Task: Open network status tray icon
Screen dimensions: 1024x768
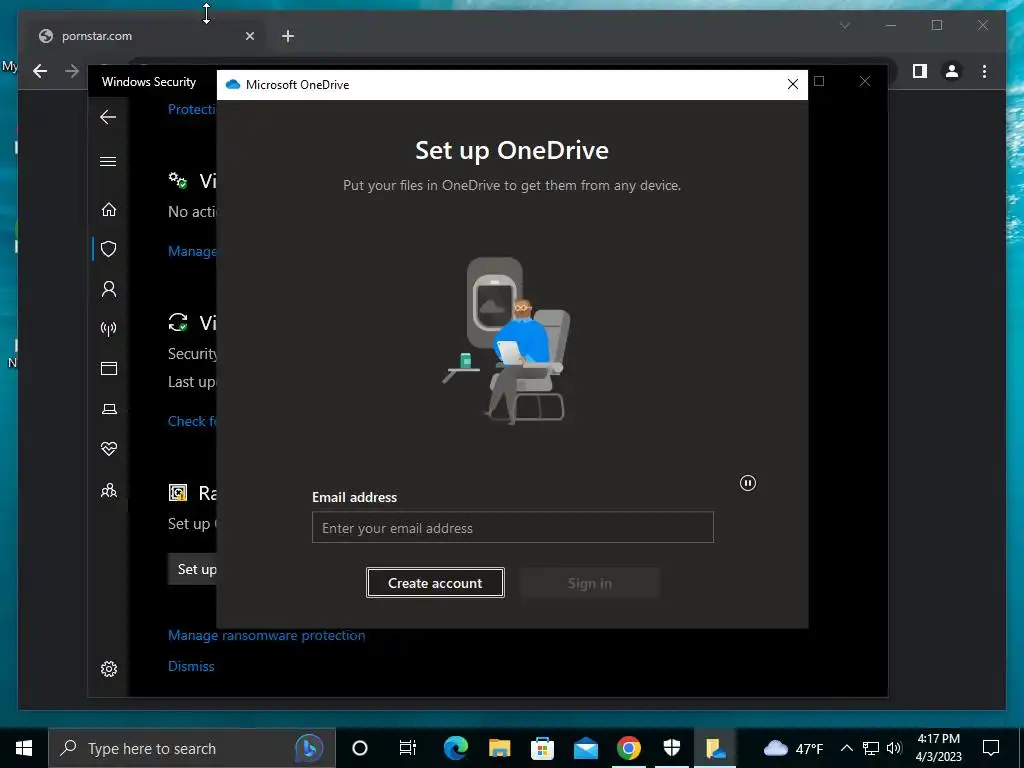Action: pyautogui.click(x=871, y=748)
